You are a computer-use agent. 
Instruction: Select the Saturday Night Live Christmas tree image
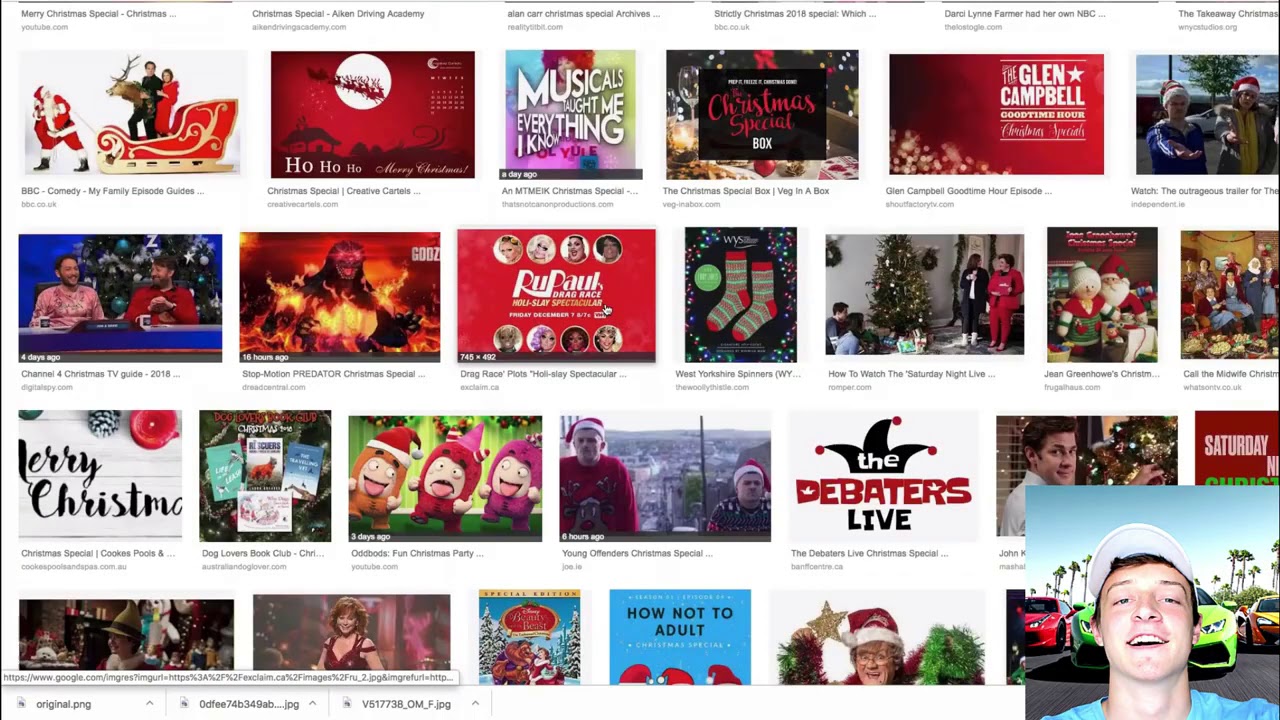click(924, 295)
